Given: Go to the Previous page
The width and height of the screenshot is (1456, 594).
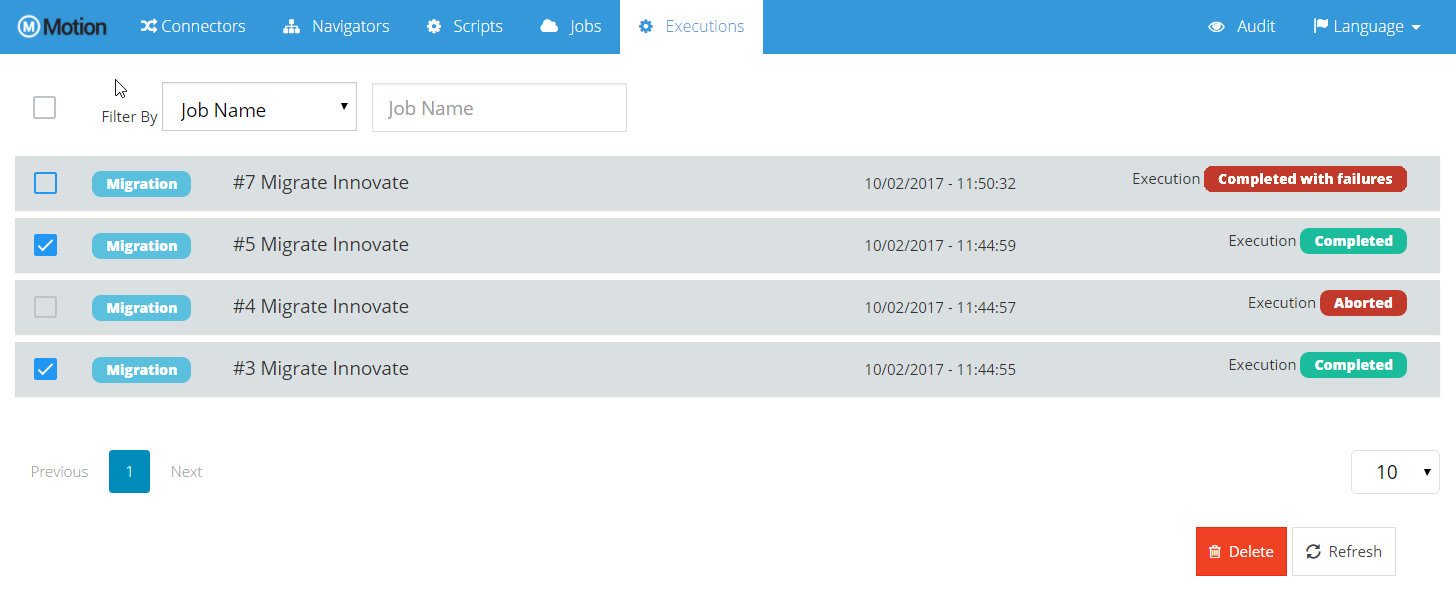Looking at the screenshot, I should (59, 472).
